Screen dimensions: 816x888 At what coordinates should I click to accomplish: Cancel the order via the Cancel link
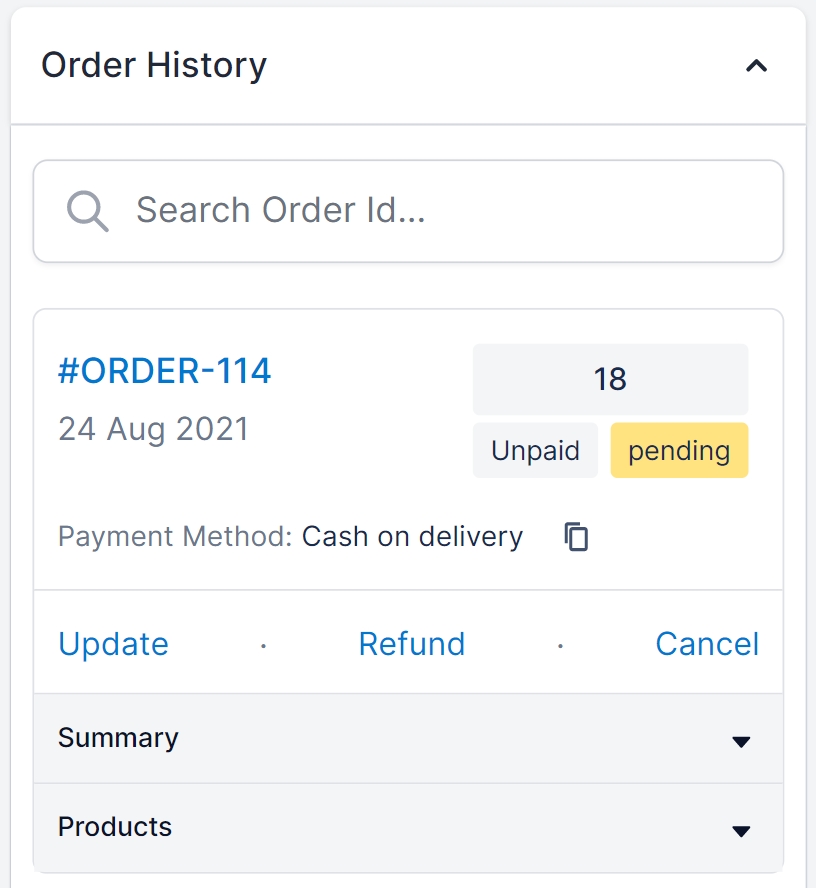coord(707,644)
